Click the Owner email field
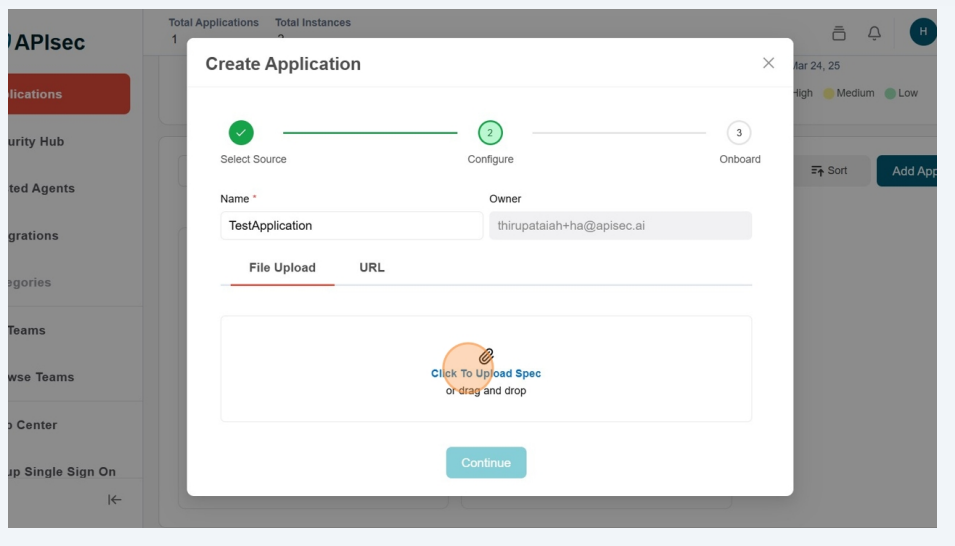955x546 pixels. [620, 226]
